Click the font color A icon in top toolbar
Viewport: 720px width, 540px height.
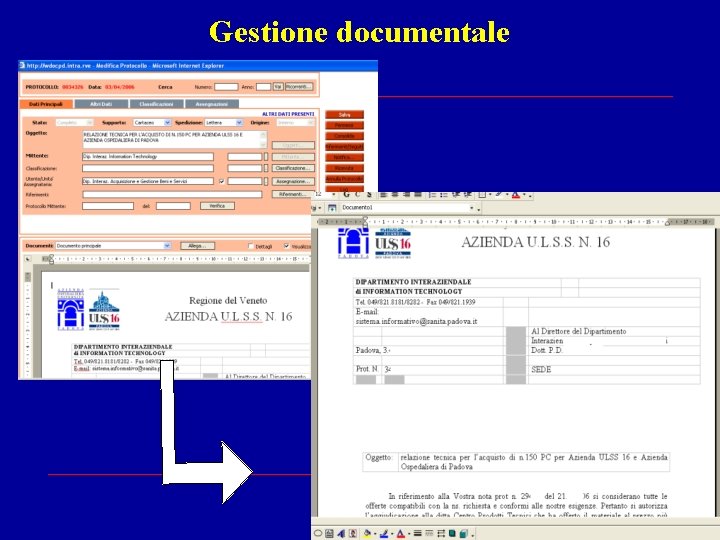point(516,195)
